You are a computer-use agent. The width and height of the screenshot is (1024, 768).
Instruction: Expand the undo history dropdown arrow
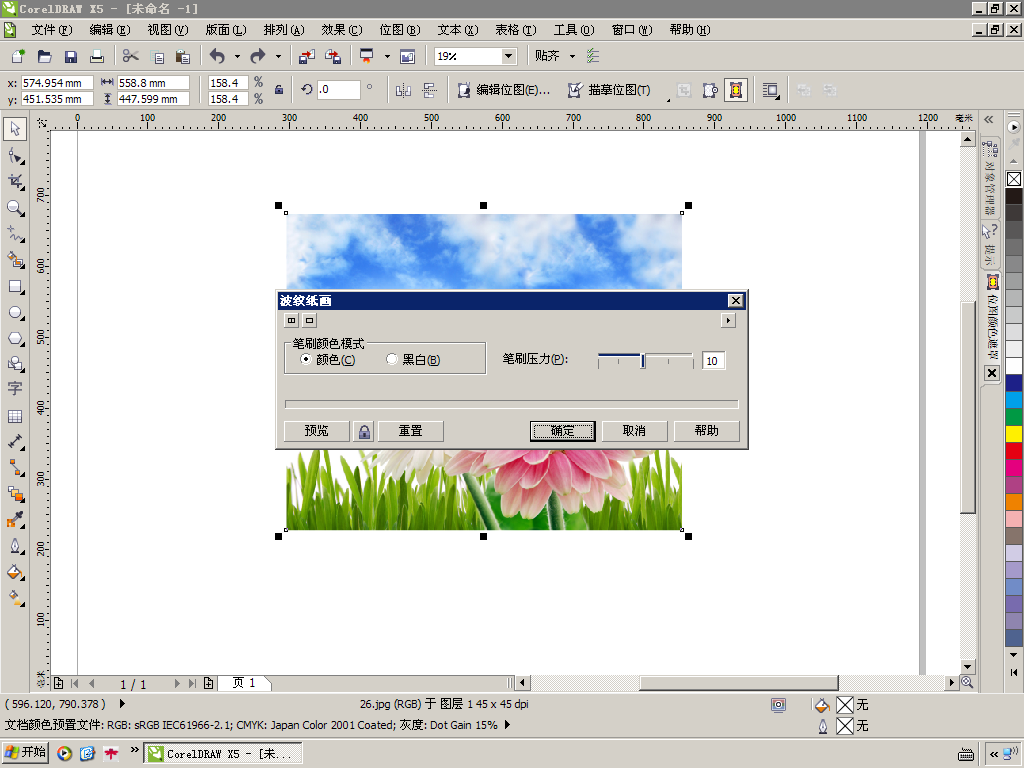pos(237,56)
